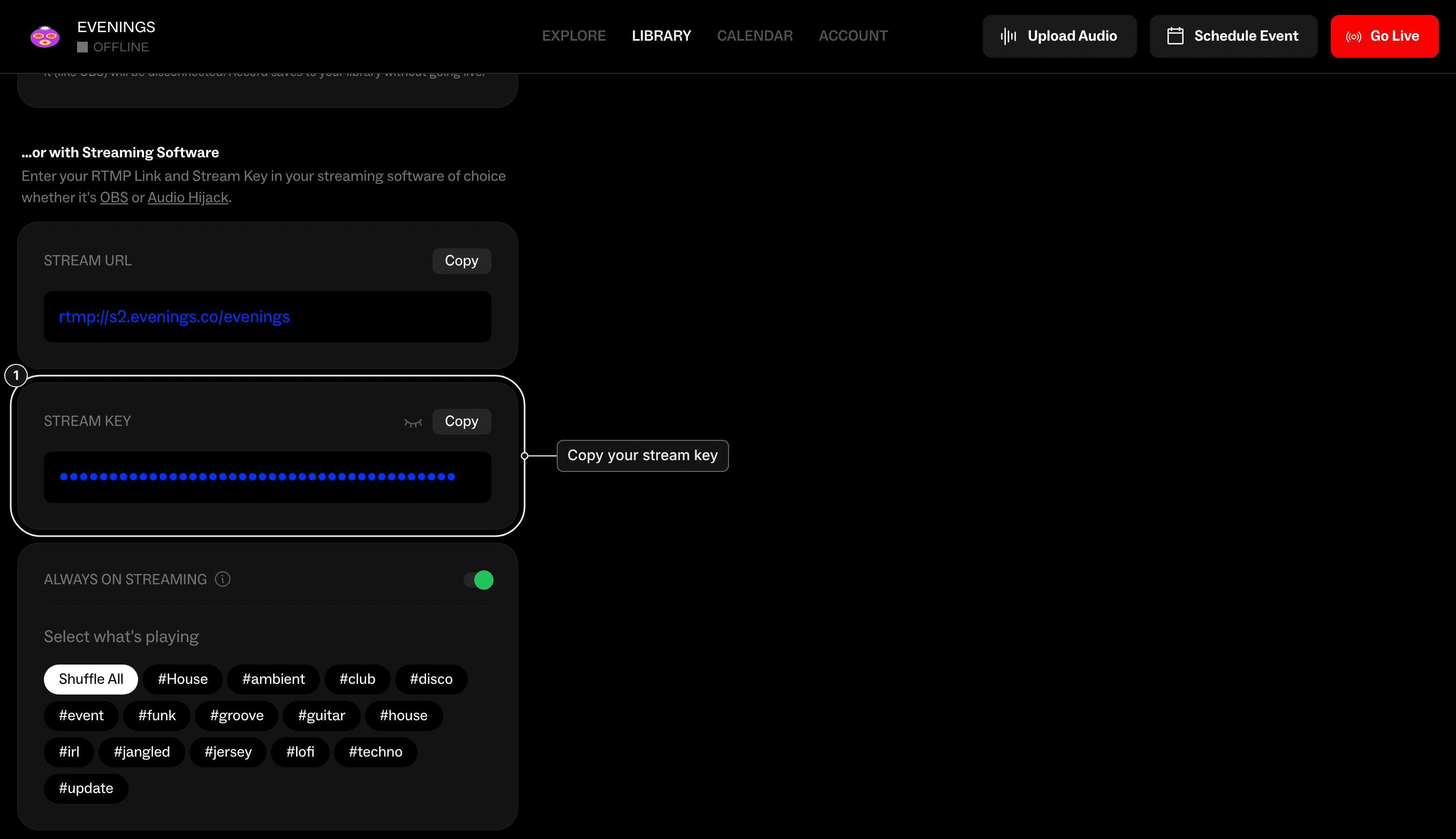Start broadcasting with Go Live

pos(1384,36)
